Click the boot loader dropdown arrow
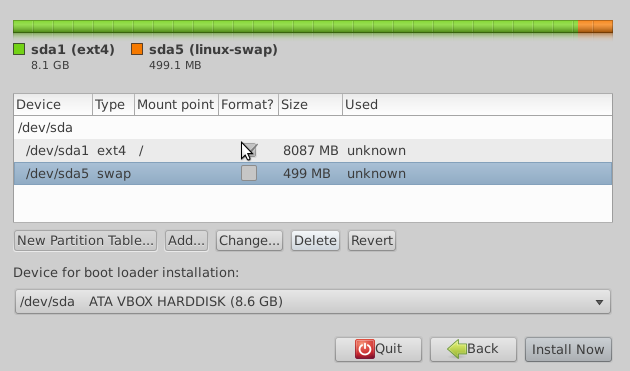 coord(599,302)
